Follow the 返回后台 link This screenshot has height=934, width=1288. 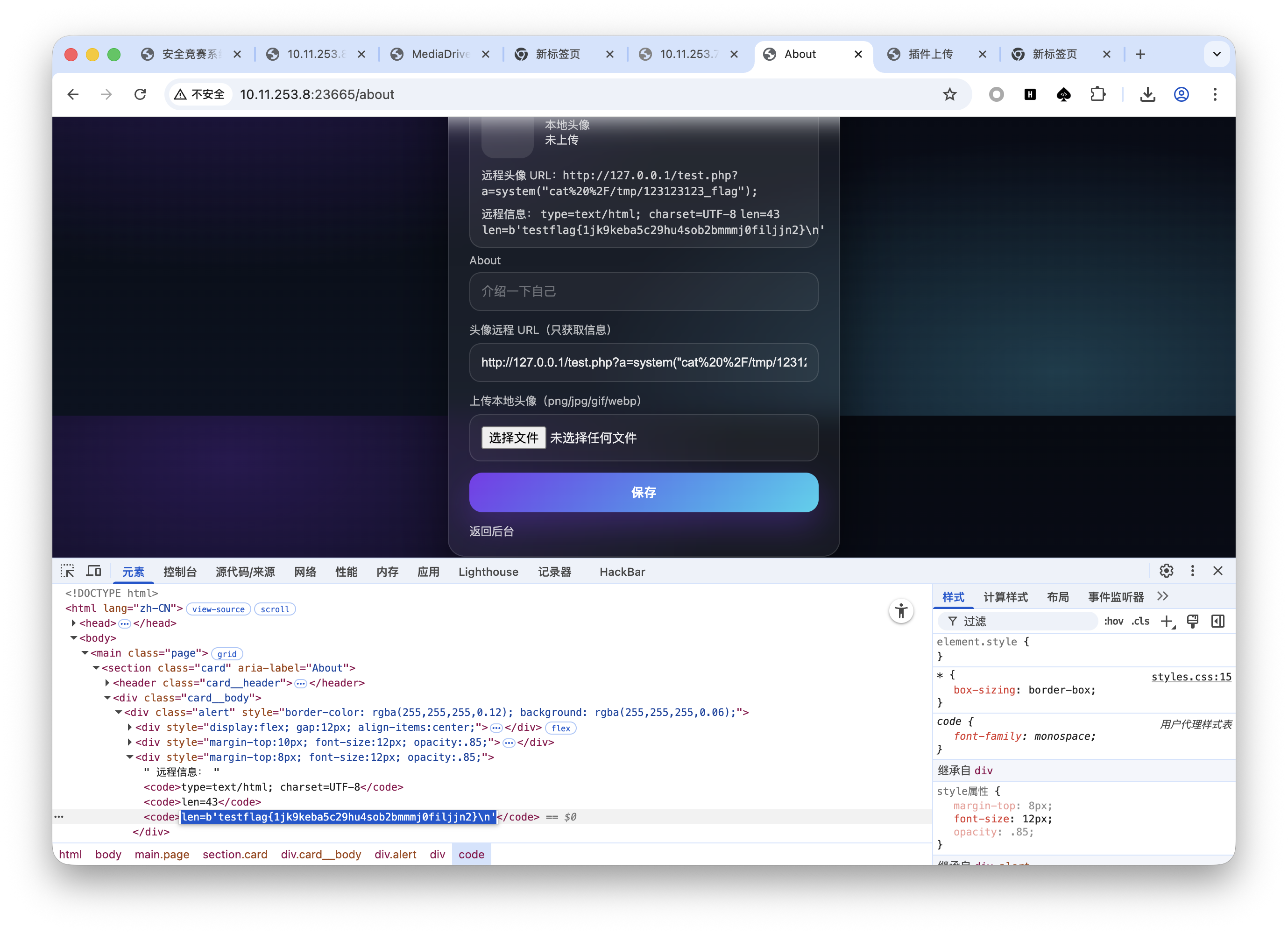pos(491,531)
